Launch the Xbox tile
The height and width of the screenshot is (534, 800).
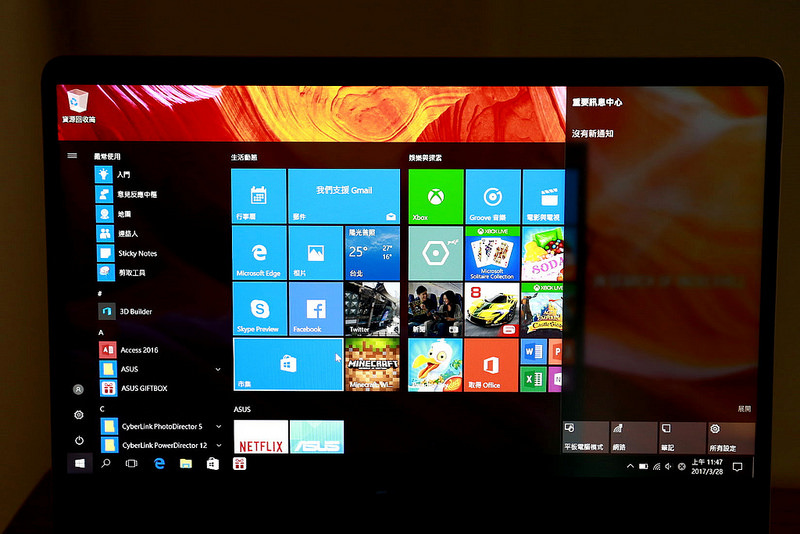point(436,197)
